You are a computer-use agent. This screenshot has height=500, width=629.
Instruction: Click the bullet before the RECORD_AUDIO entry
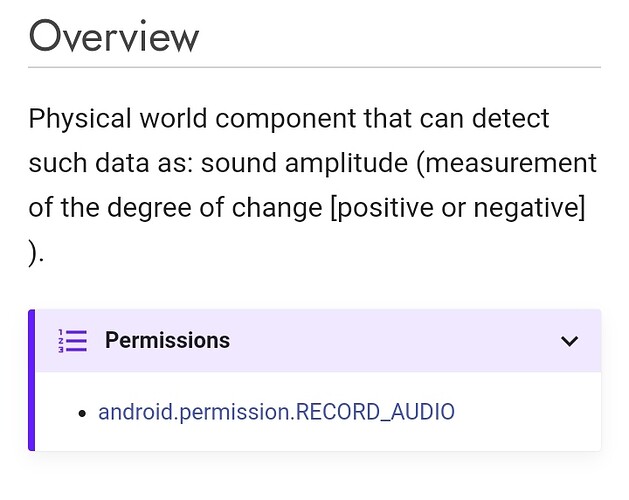[83, 413]
